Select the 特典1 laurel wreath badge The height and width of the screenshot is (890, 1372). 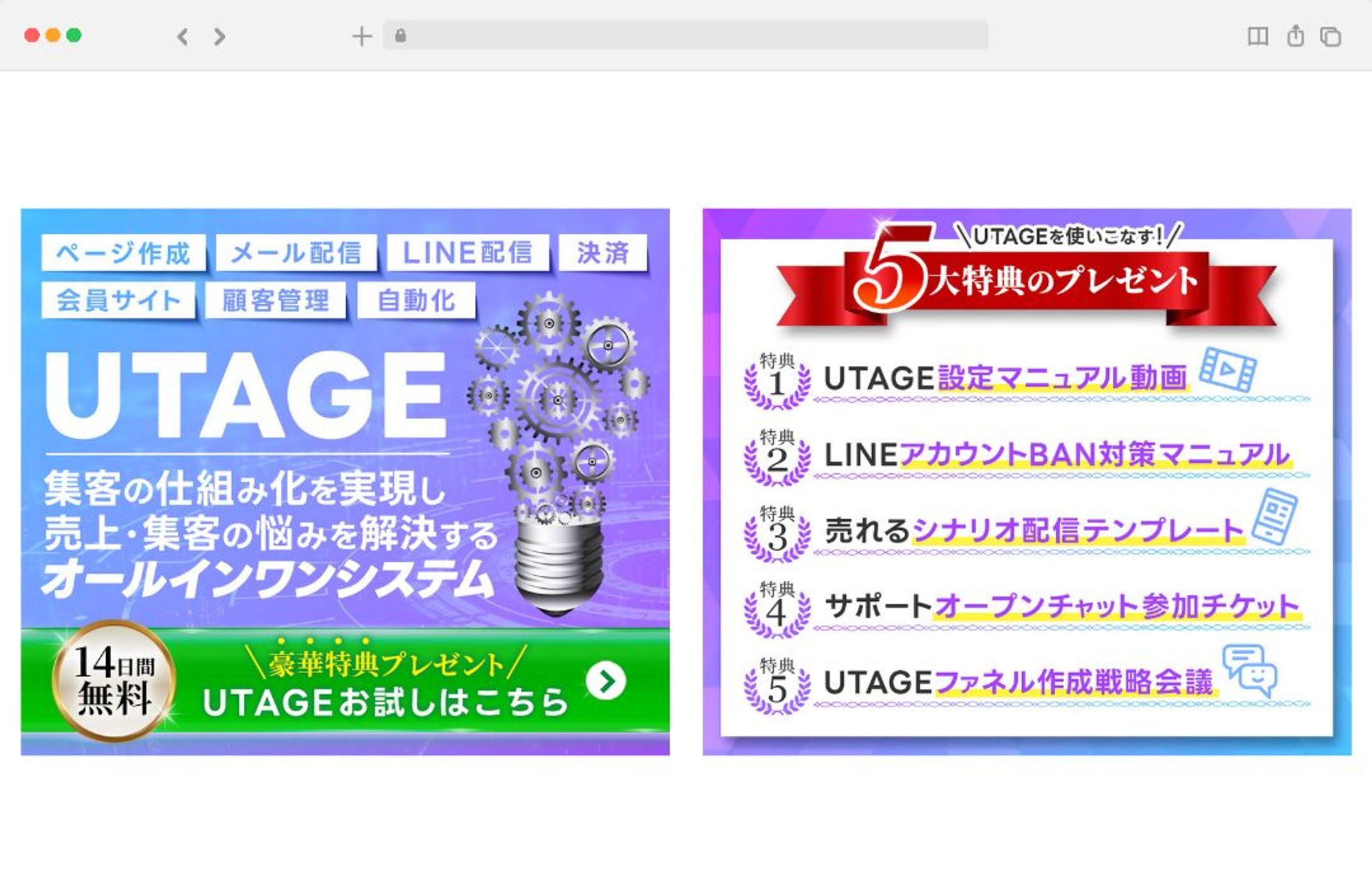777,384
